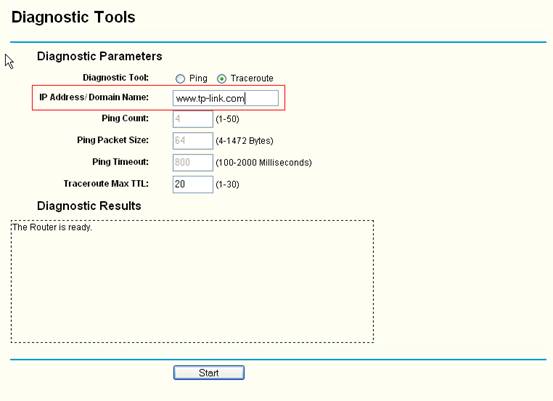
Task: Click the Diagnostic Tools page heading
Action: (x=73, y=17)
